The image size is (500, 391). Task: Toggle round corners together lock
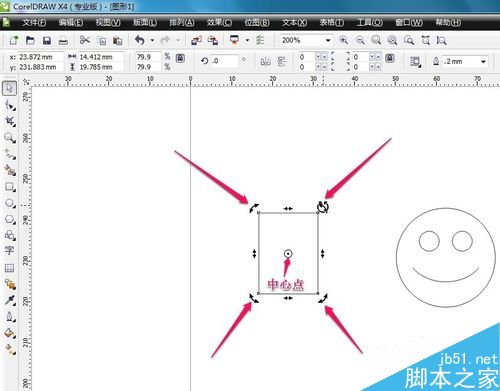pos(390,58)
